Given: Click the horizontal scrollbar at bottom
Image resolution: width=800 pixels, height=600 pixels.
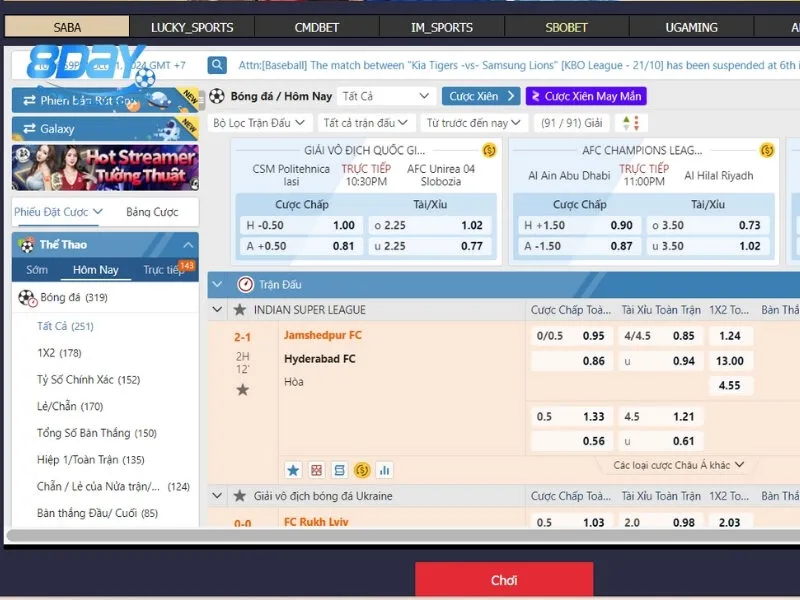Looking at the screenshot, I should [403, 536].
